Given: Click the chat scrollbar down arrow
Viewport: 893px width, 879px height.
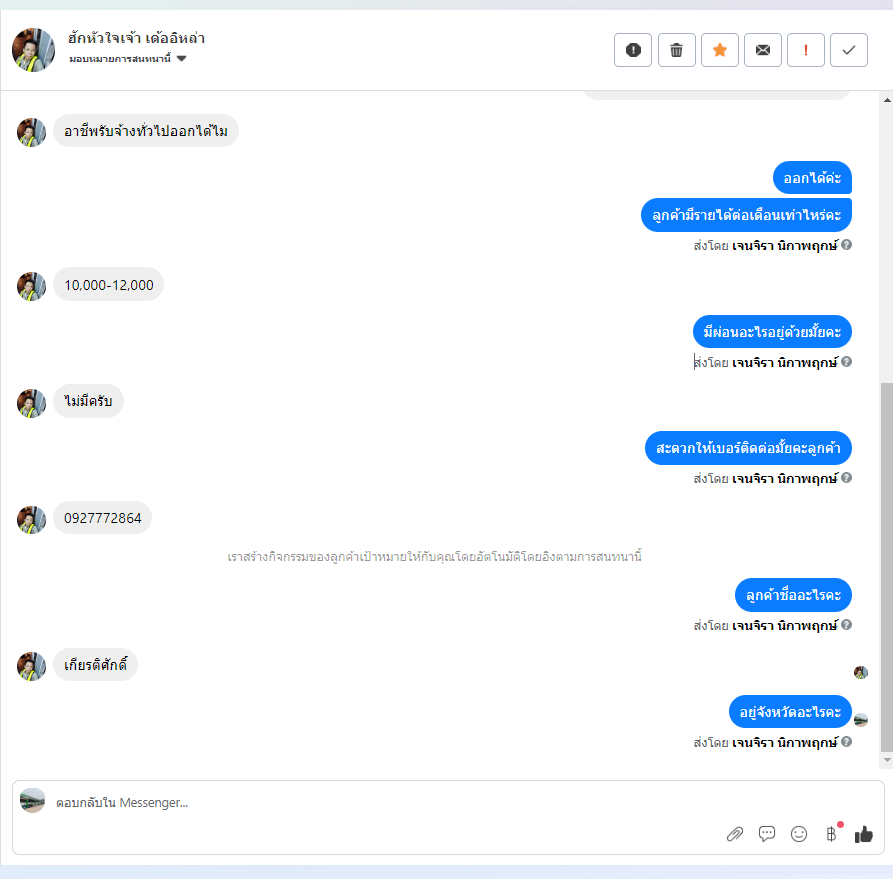Looking at the screenshot, I should click(887, 760).
